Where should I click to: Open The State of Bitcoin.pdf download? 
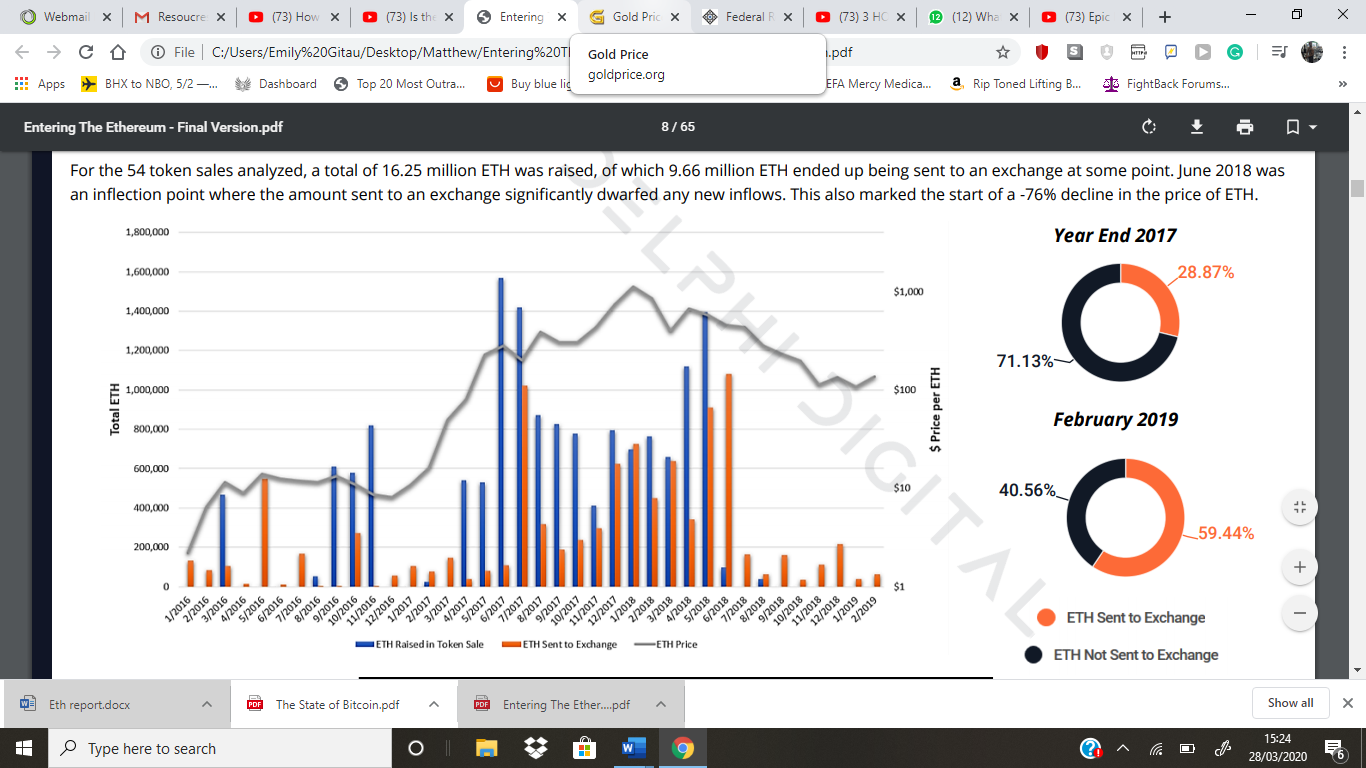(325, 704)
